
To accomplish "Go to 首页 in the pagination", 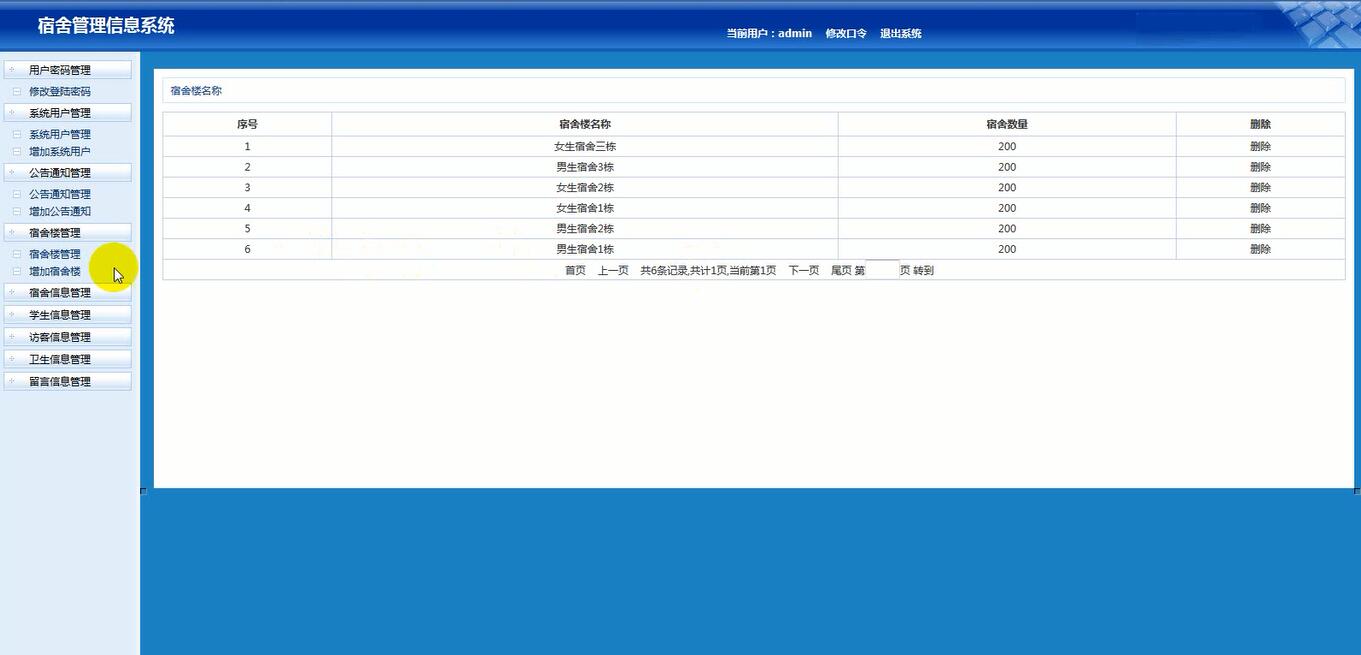I will [575, 270].
